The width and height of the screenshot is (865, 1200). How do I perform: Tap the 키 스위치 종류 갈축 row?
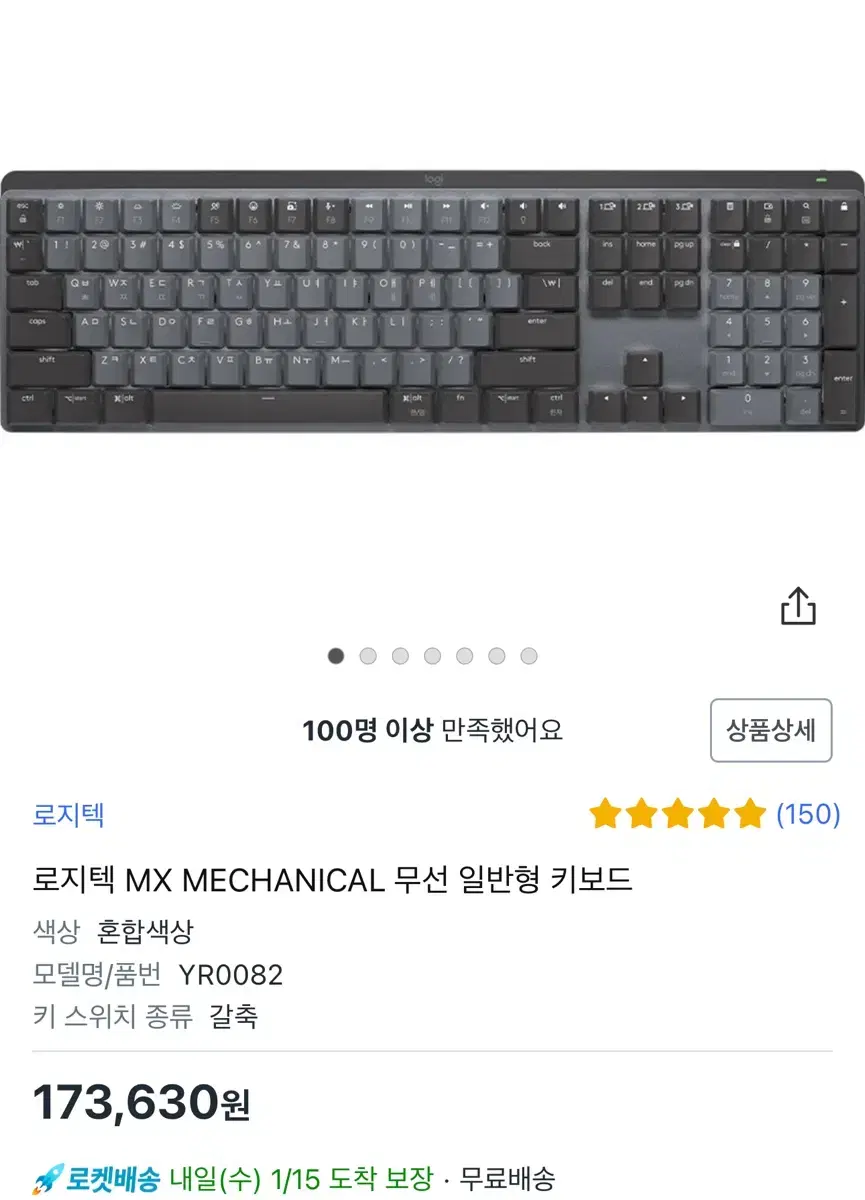point(146,1016)
